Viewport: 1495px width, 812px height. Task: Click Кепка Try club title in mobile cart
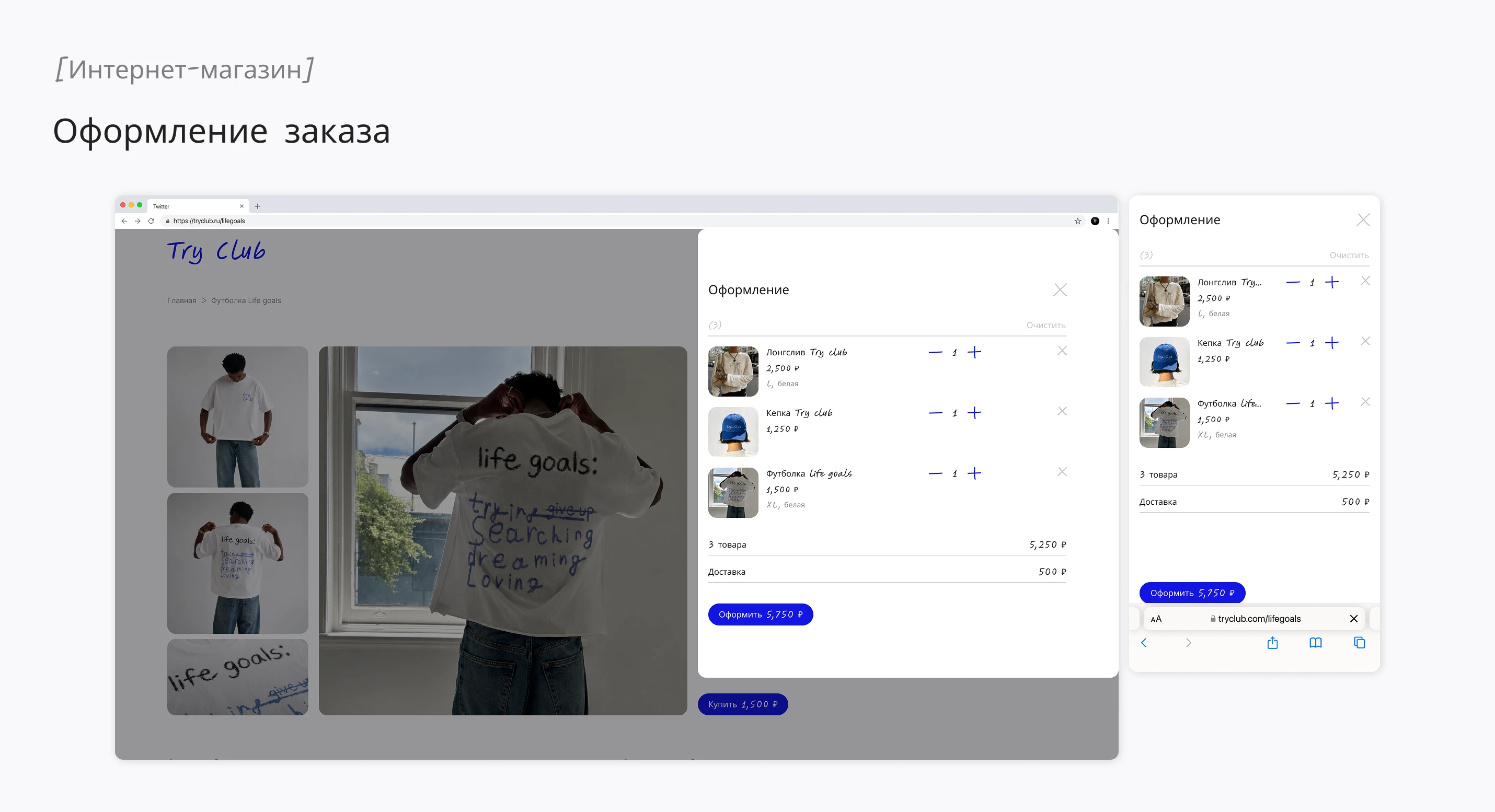point(1230,343)
